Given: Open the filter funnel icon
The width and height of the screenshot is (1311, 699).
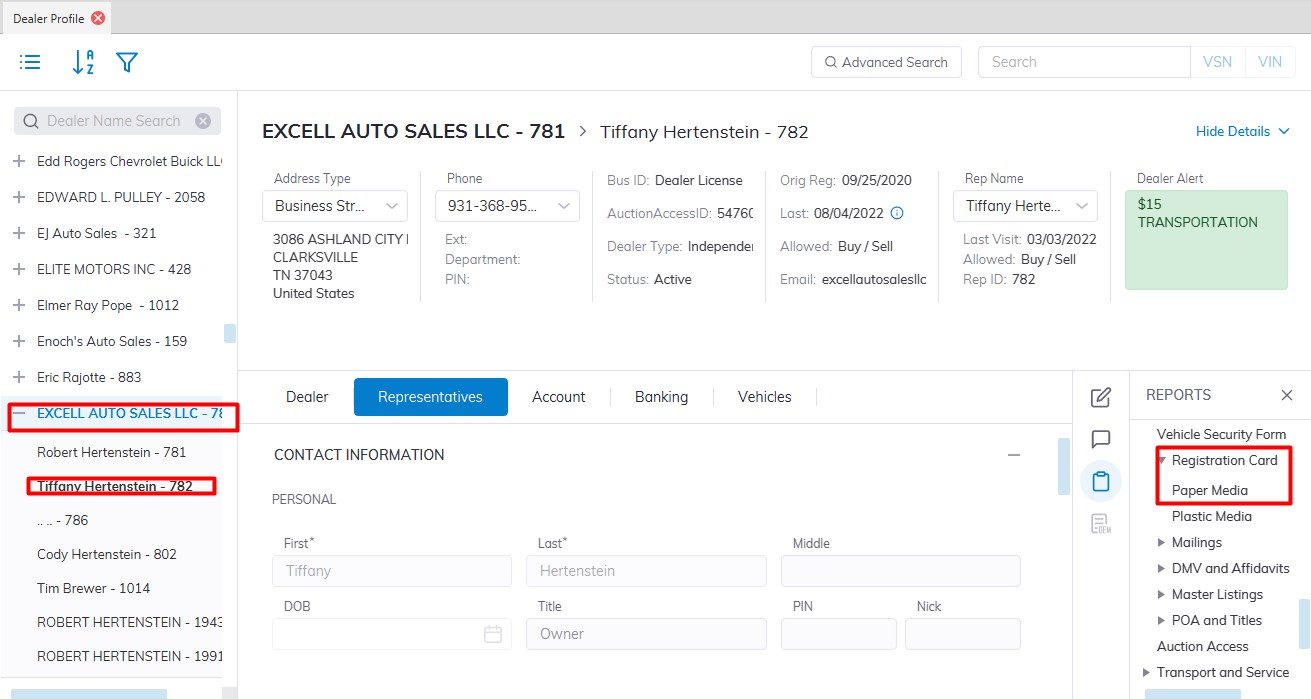Looking at the screenshot, I should tap(127, 62).
